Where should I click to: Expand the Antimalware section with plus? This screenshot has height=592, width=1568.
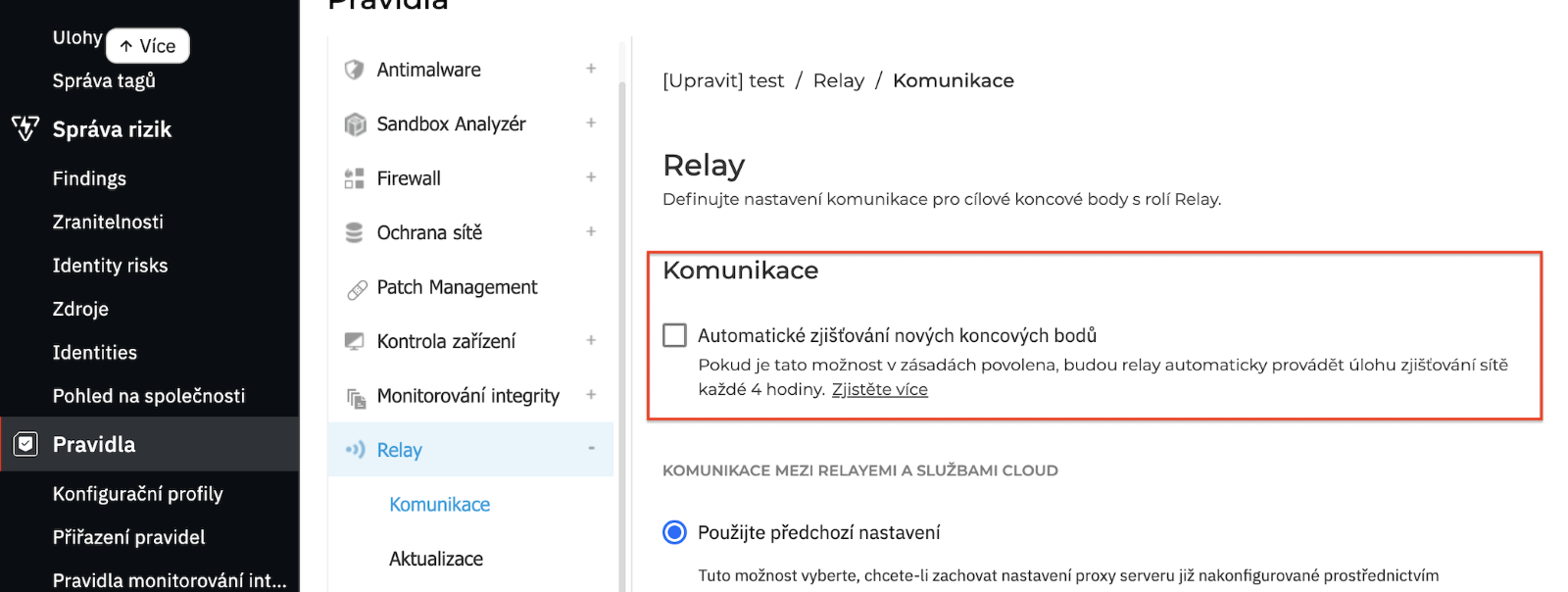click(591, 69)
